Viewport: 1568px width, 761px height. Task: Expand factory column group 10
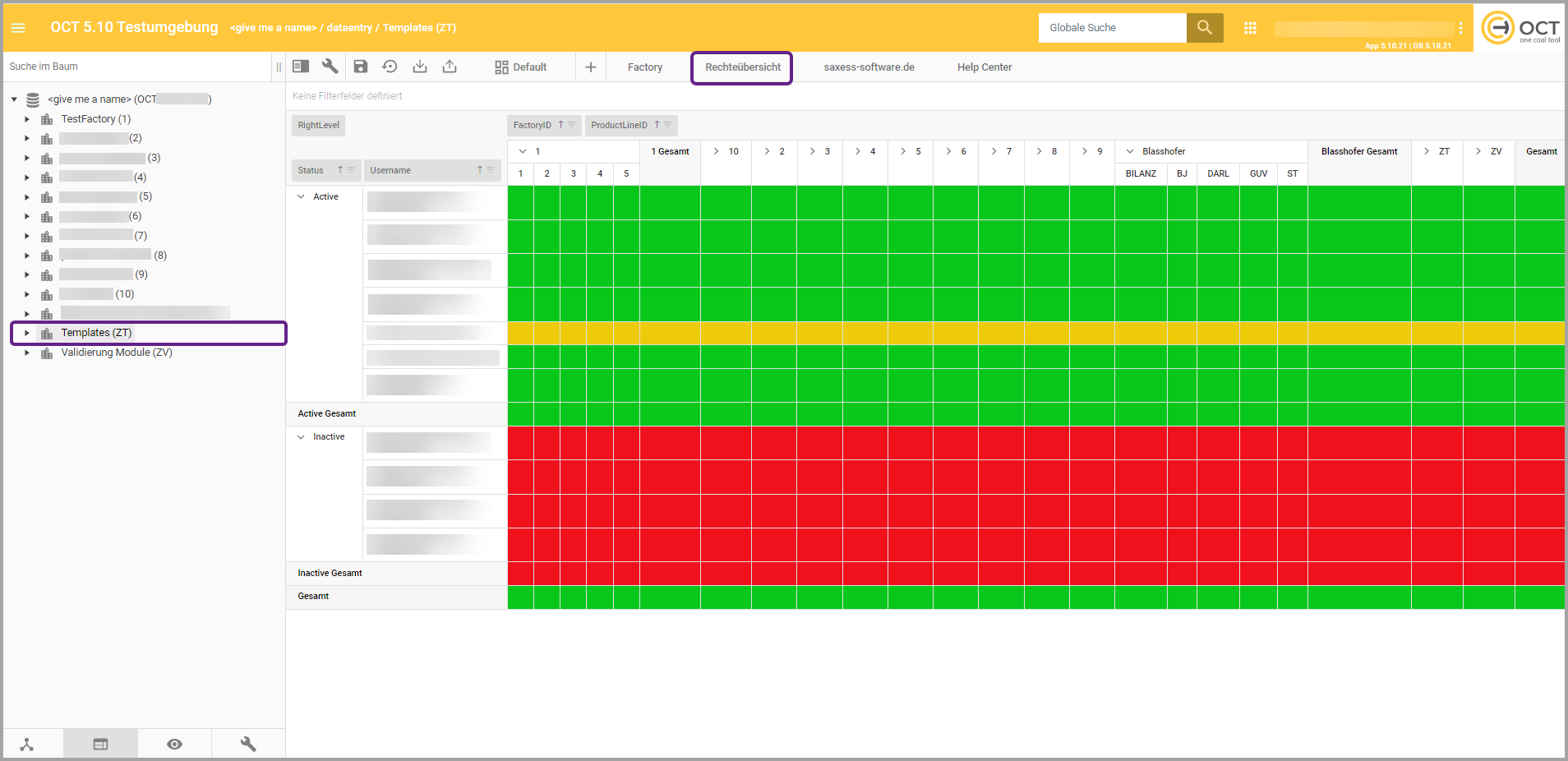point(716,151)
